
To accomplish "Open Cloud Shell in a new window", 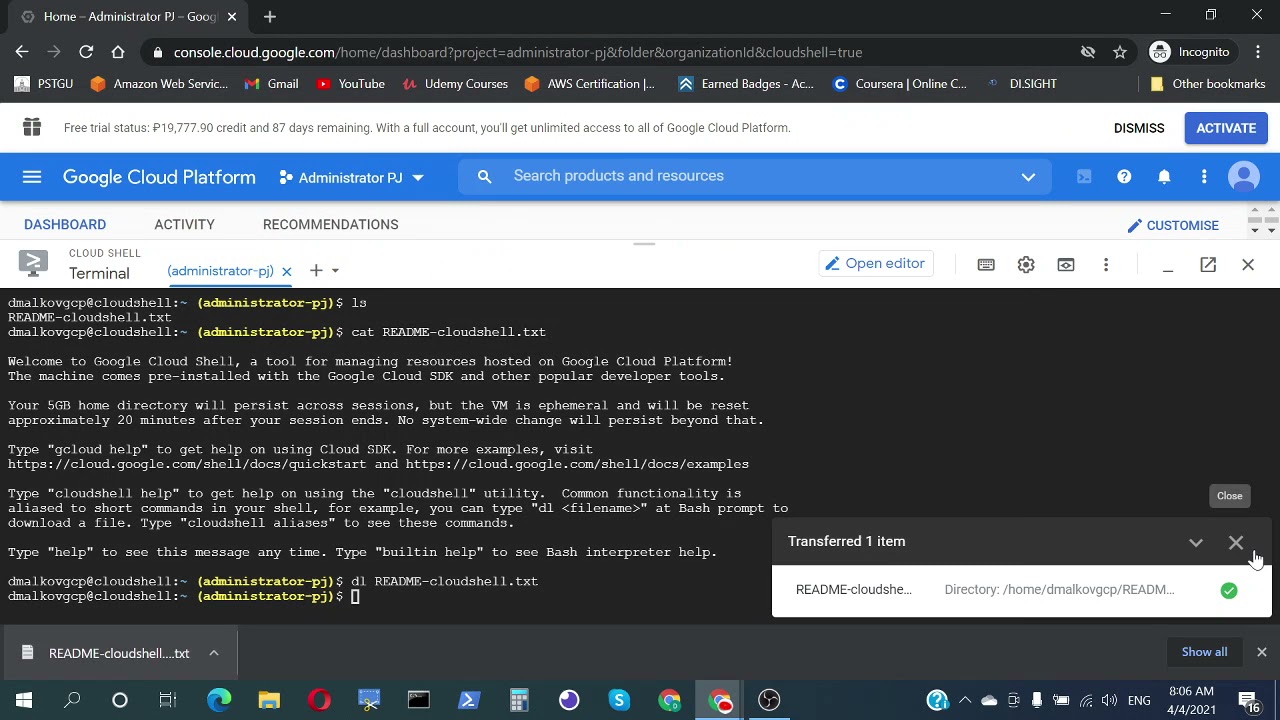I will pos(1208,264).
